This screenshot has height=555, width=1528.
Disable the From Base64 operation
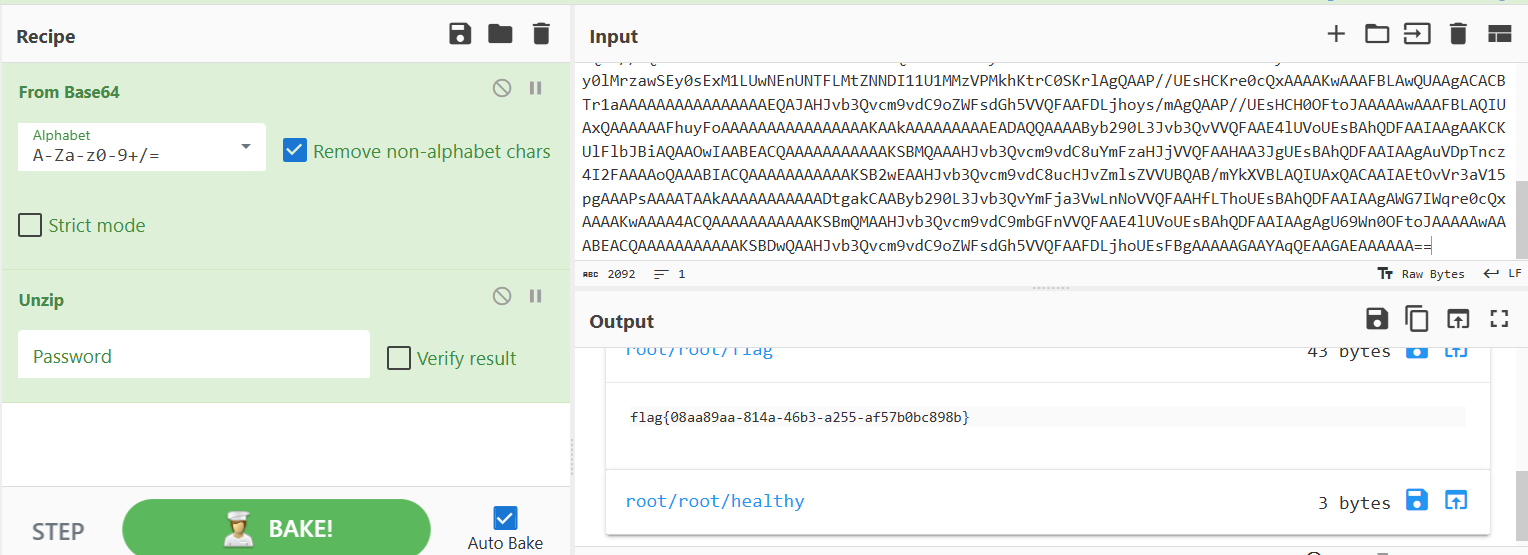click(502, 88)
